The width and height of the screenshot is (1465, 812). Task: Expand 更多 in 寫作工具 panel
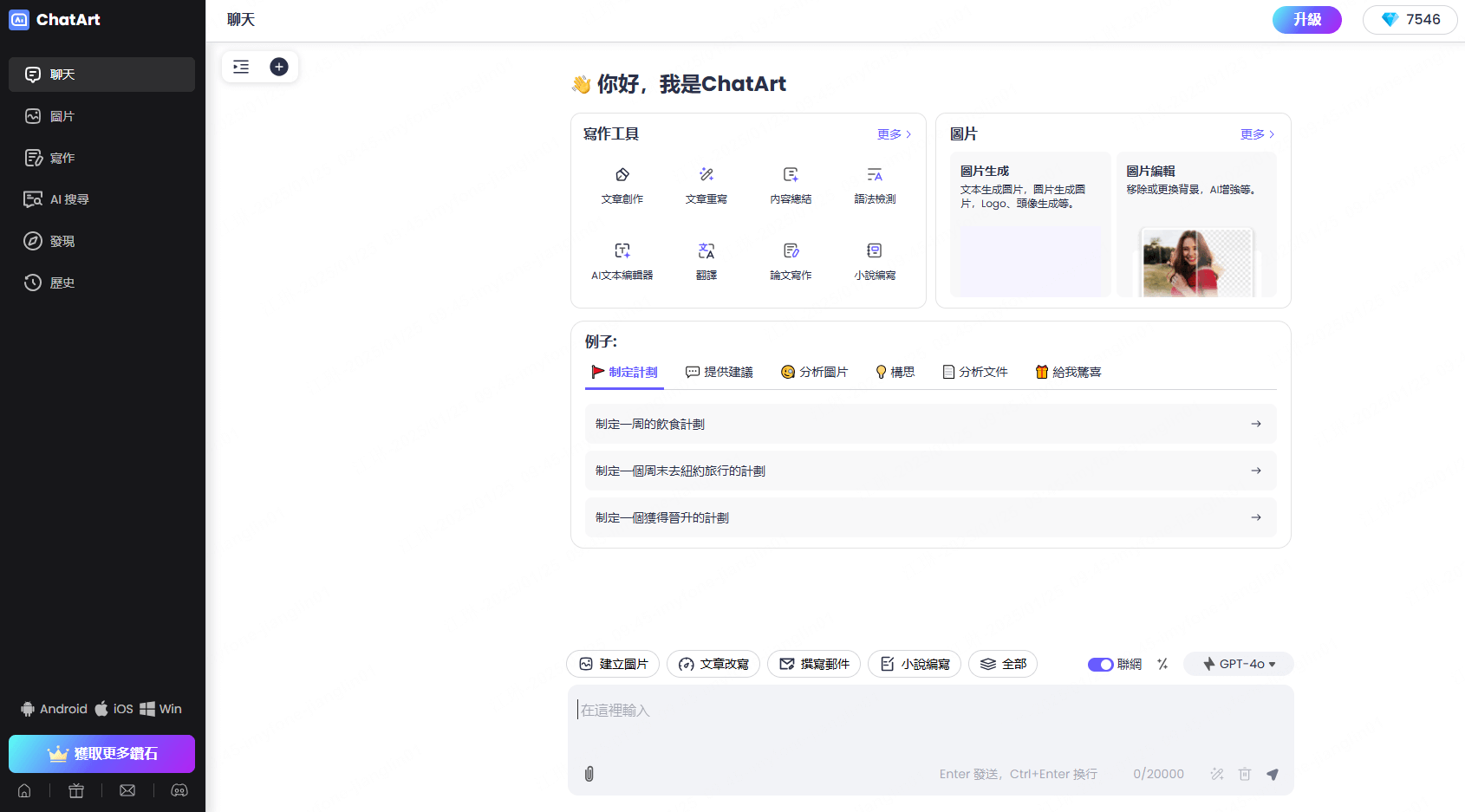894,134
